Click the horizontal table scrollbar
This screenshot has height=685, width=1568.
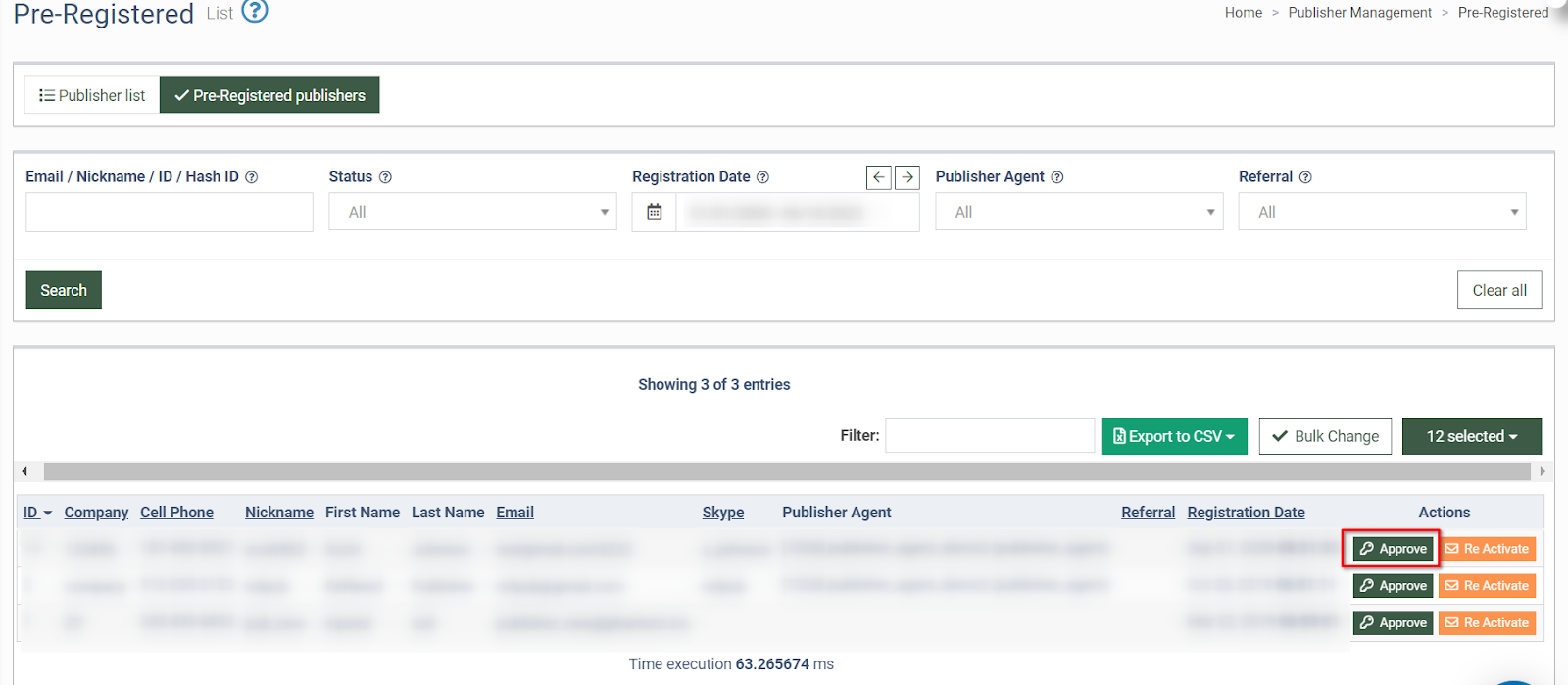(x=786, y=472)
